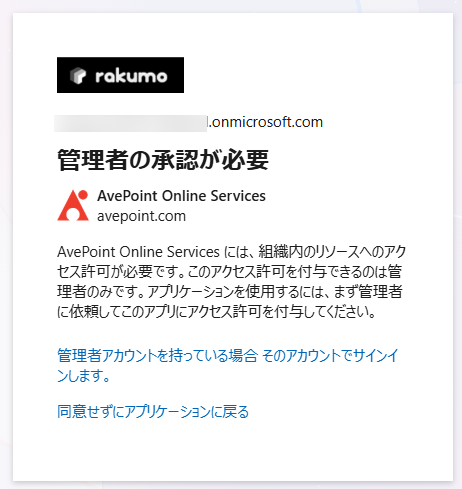Click the text そのアカウントでサインイ in the link
The height and width of the screenshot is (489, 462).
coord(330,355)
